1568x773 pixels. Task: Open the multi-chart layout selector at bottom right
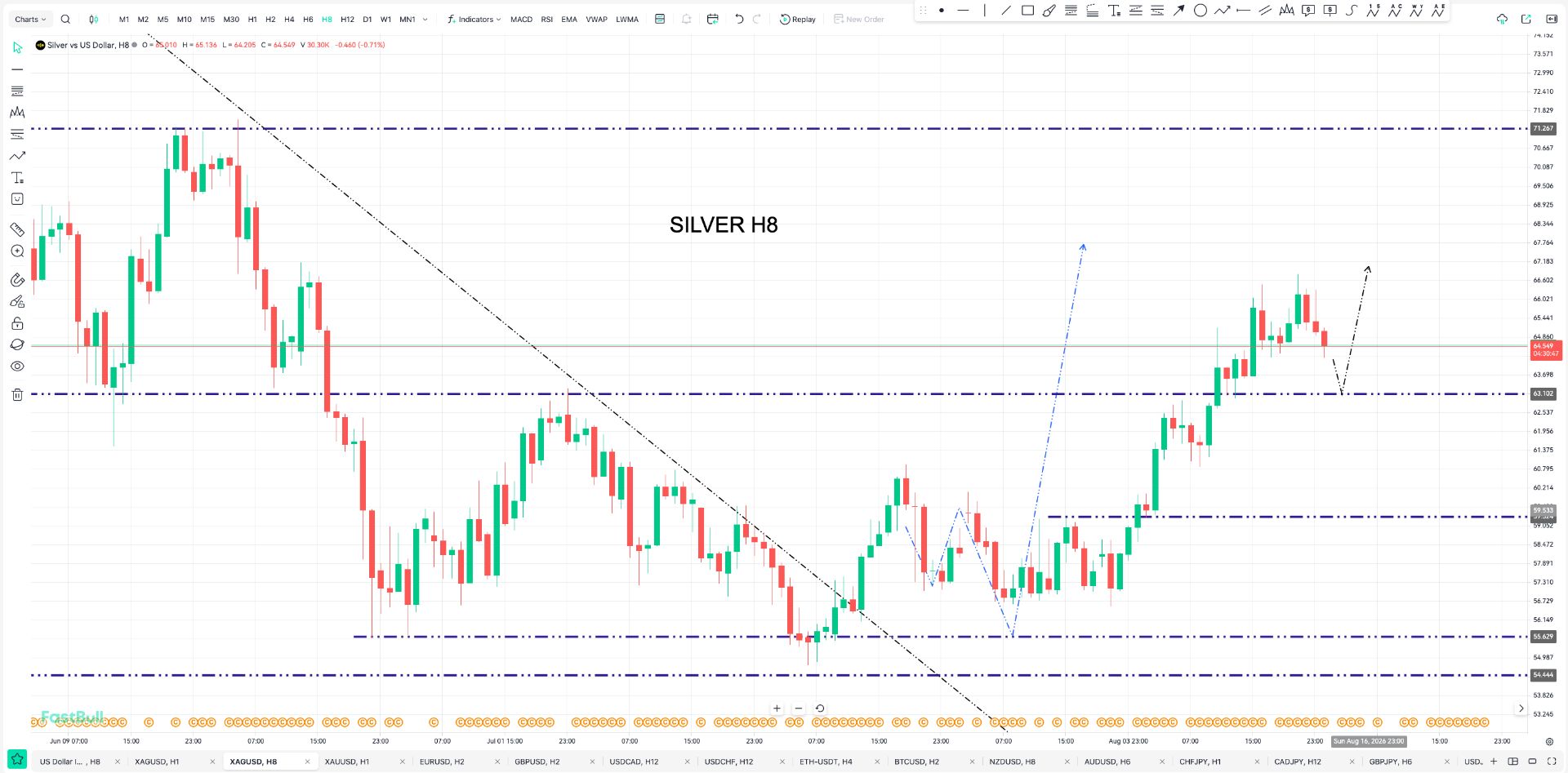pyautogui.click(x=1512, y=762)
